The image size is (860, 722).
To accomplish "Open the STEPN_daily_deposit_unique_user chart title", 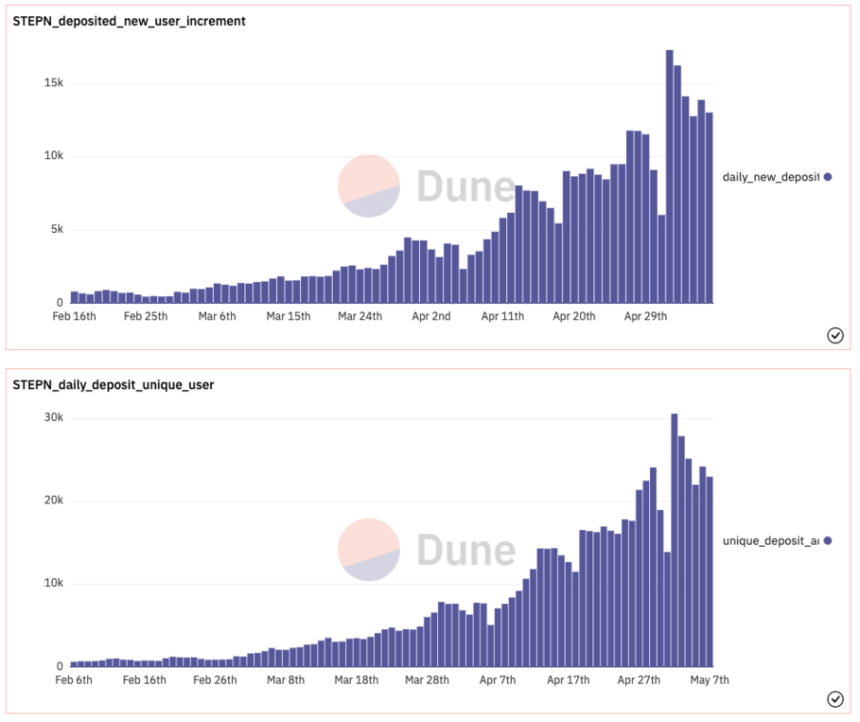I will [x=114, y=385].
